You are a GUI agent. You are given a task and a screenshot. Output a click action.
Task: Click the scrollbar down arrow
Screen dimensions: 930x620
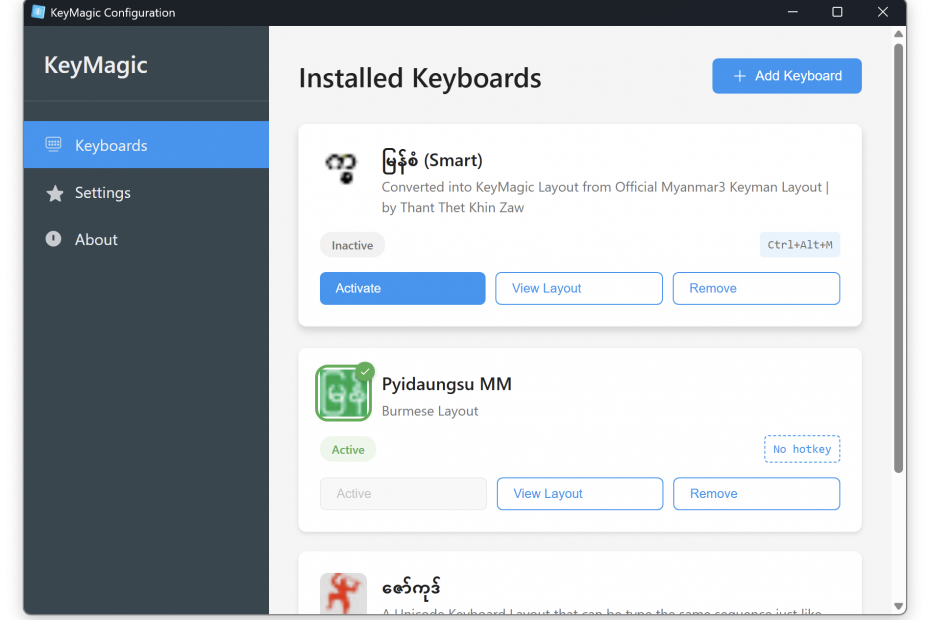pyautogui.click(x=899, y=606)
